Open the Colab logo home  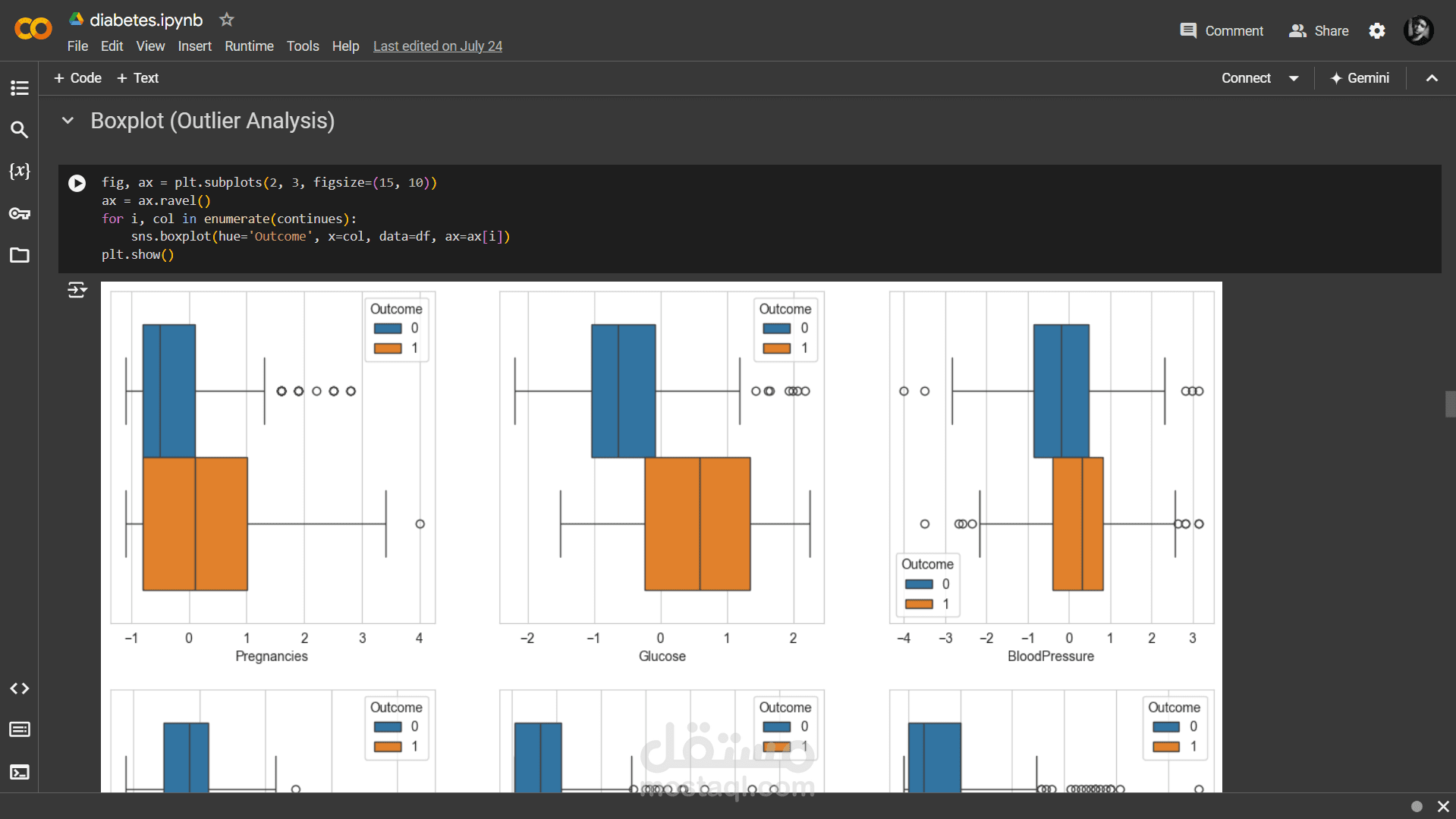coord(33,29)
